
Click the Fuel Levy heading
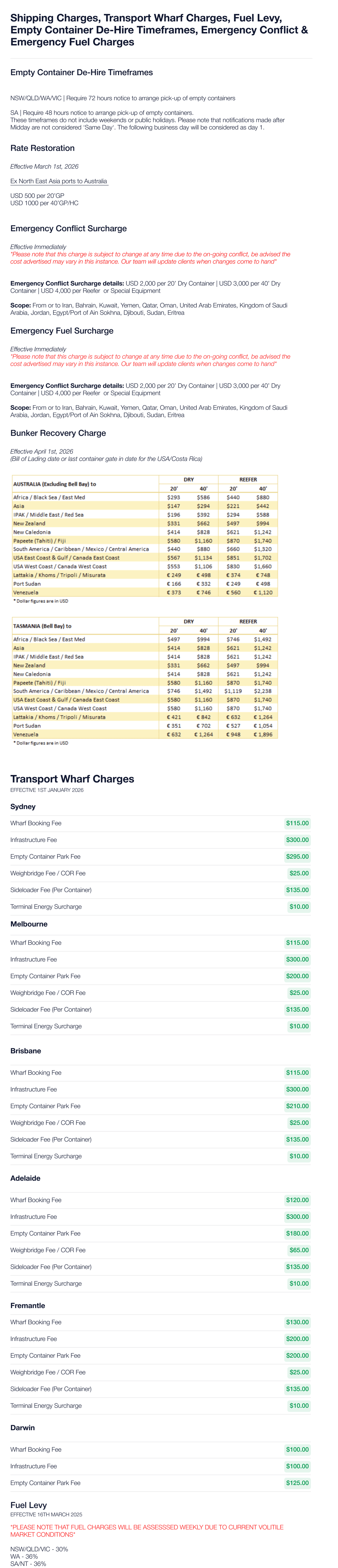point(29,1505)
